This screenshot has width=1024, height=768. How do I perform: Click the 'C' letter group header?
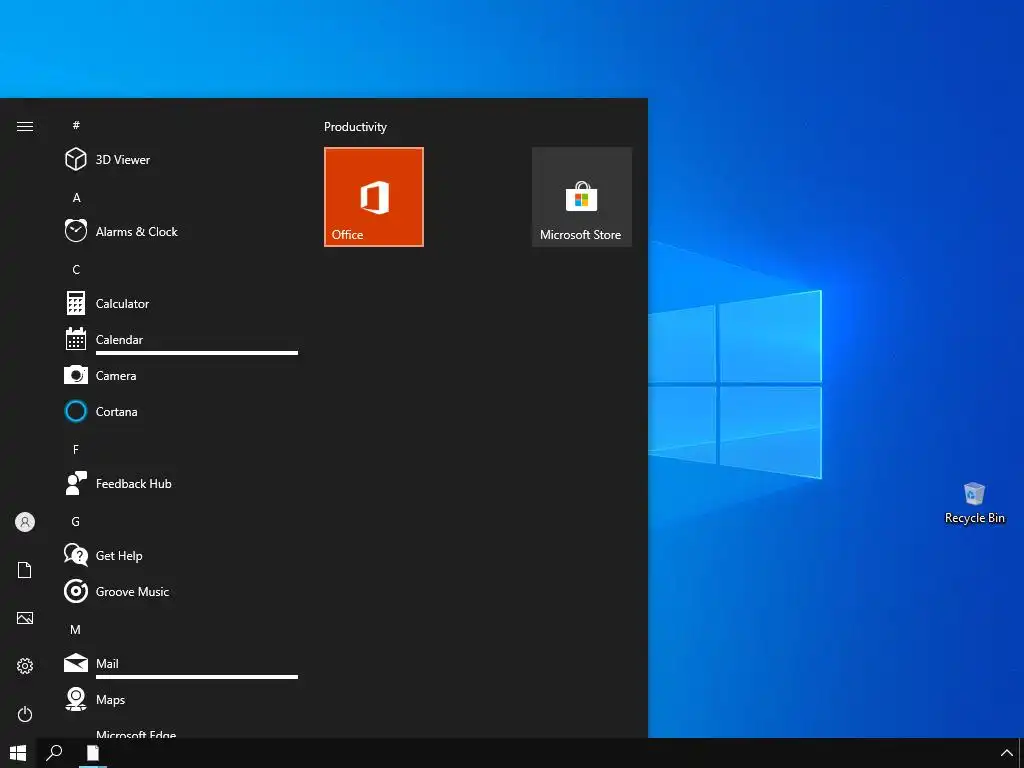pyautogui.click(x=76, y=270)
